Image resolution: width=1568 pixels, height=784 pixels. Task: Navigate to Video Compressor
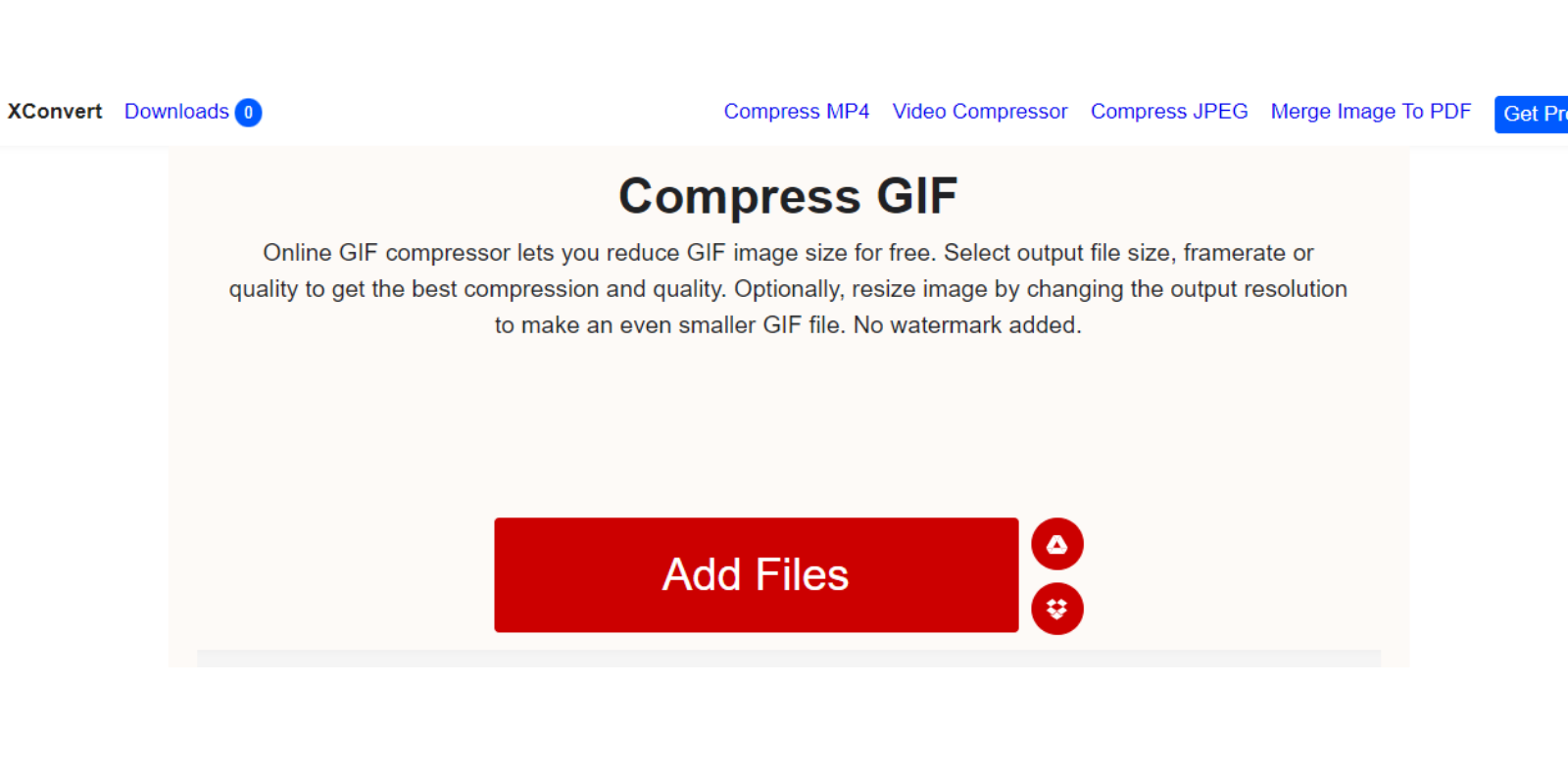(979, 112)
